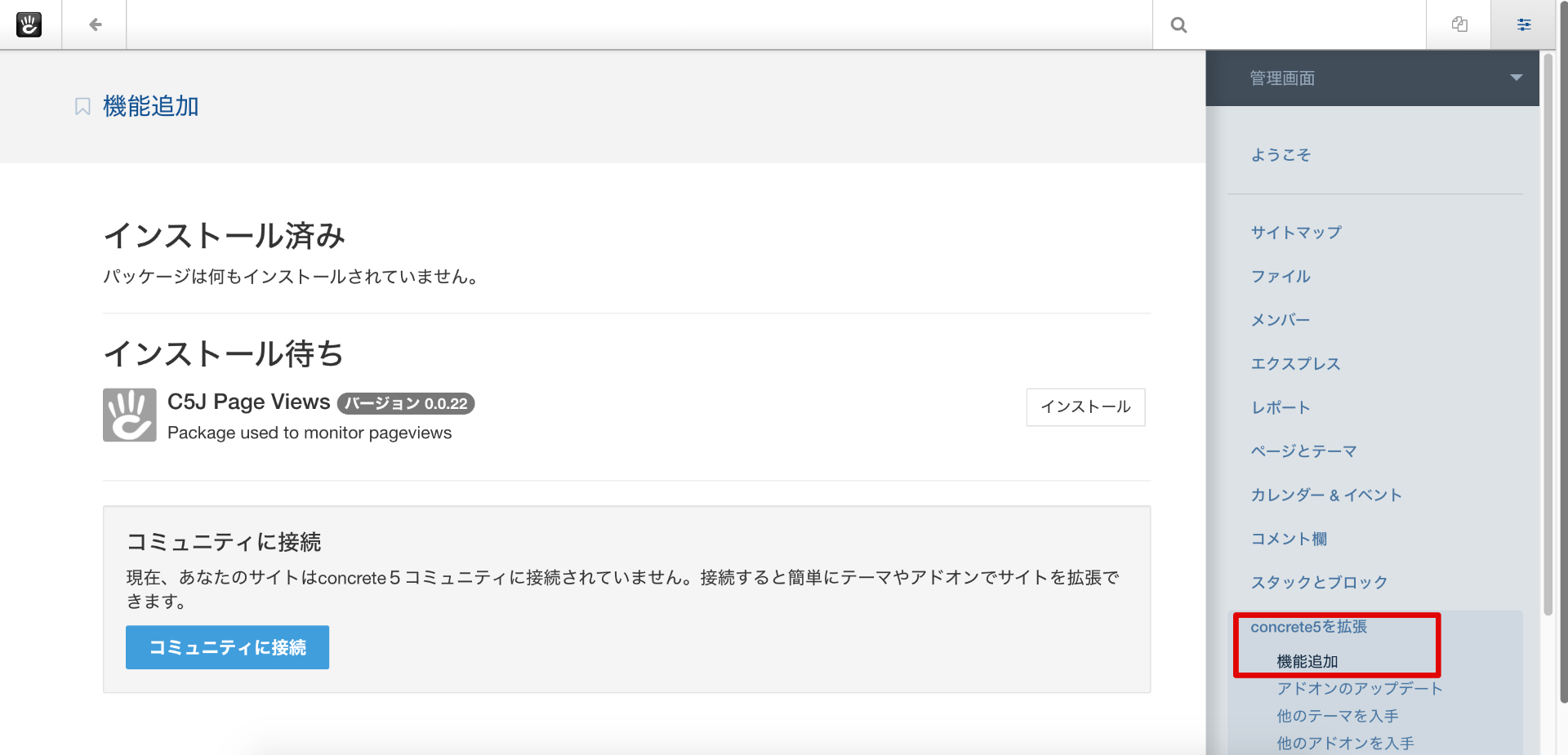This screenshot has height=755, width=1568.
Task: Install the C5J Page Views package
Action: pyautogui.click(x=1085, y=406)
